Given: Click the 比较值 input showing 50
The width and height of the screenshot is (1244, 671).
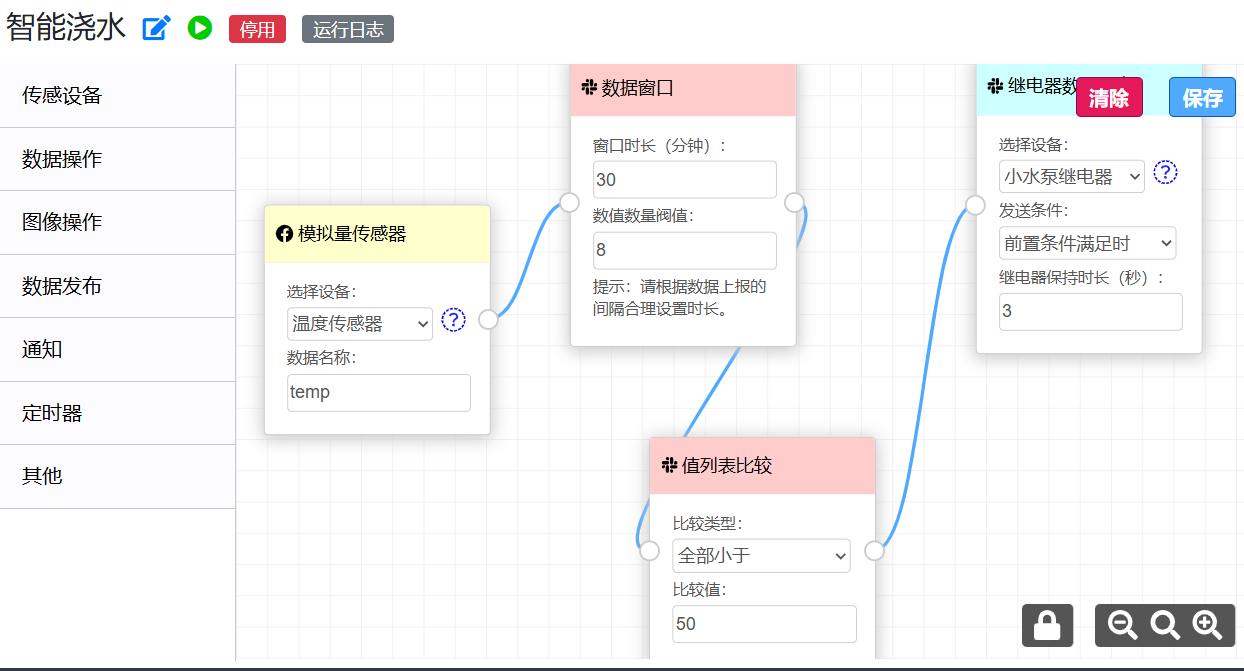Looking at the screenshot, I should pos(764,623).
